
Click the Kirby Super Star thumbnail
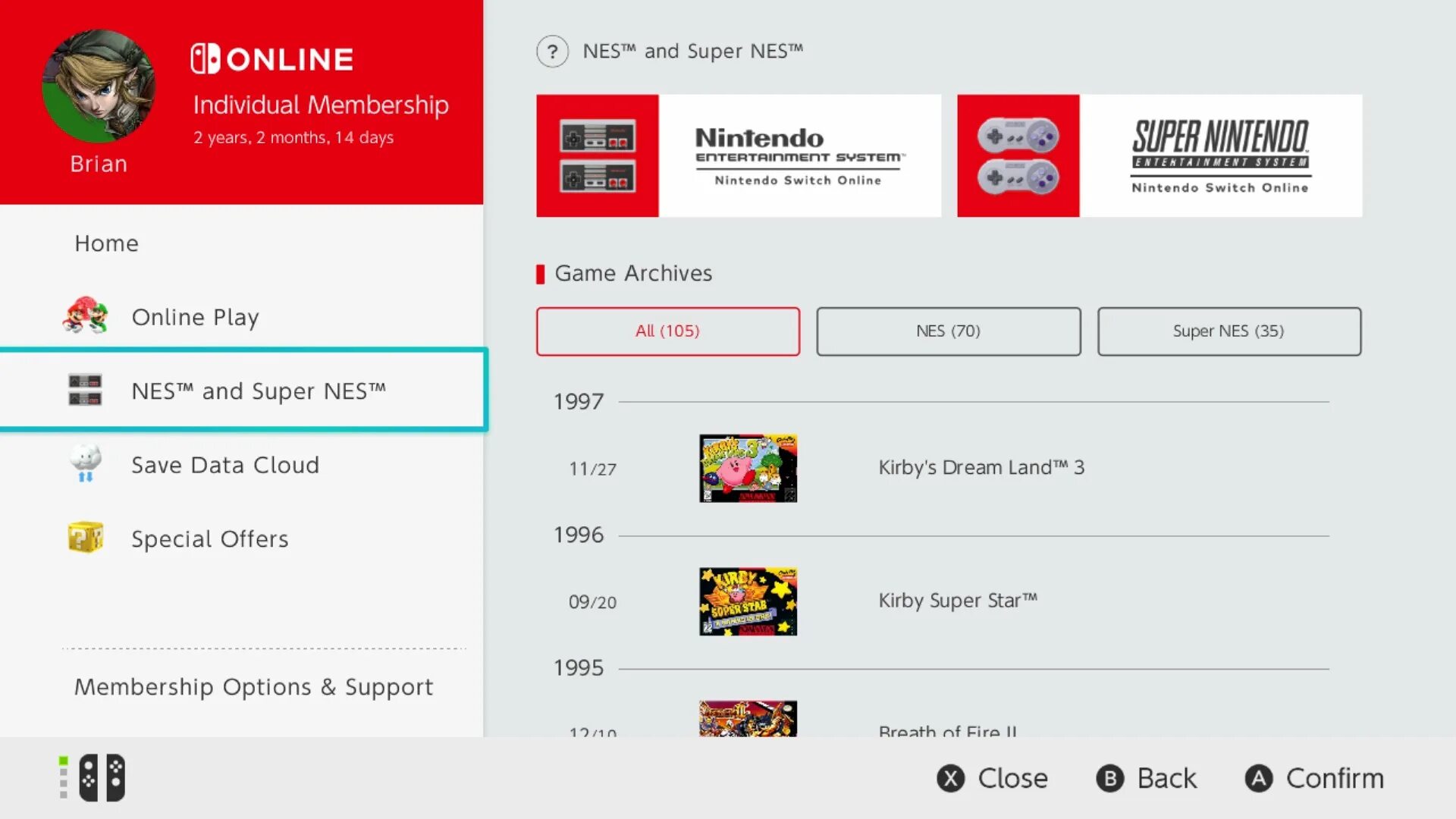point(748,601)
